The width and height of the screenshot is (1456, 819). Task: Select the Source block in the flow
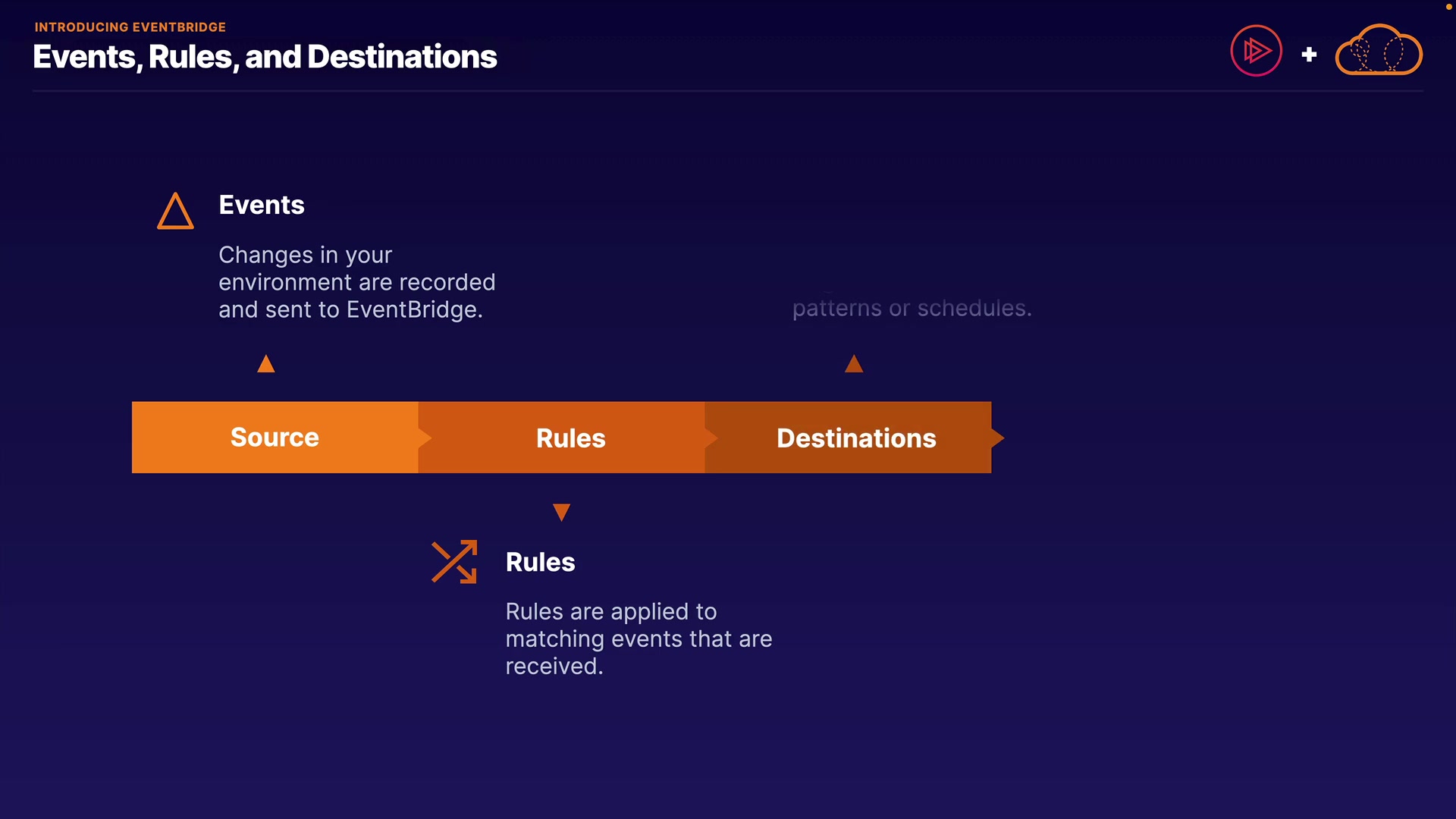pyautogui.click(x=275, y=438)
